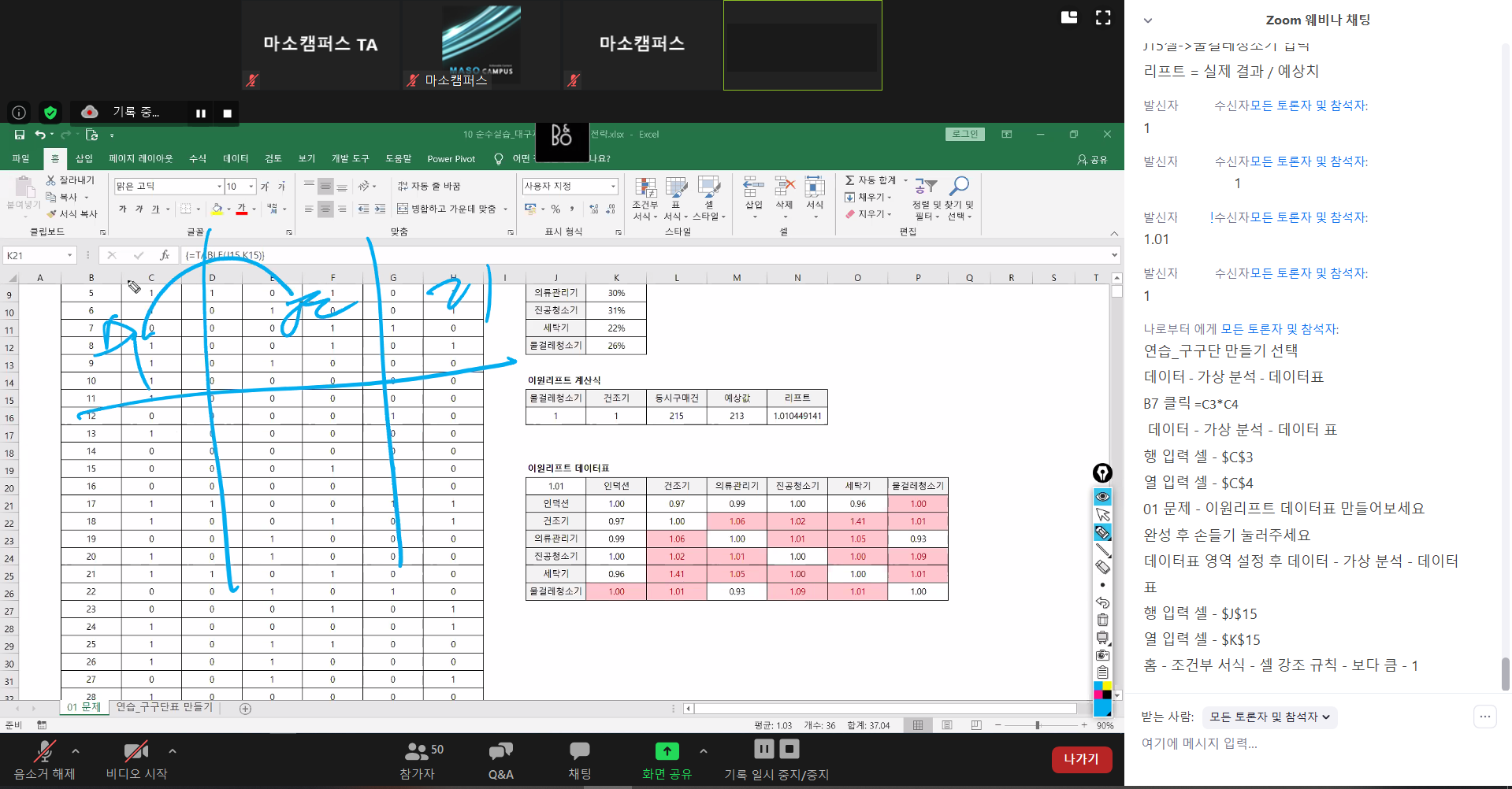Click the CMYK color palette swatch
The width and height of the screenshot is (1512, 789).
pos(1102,691)
